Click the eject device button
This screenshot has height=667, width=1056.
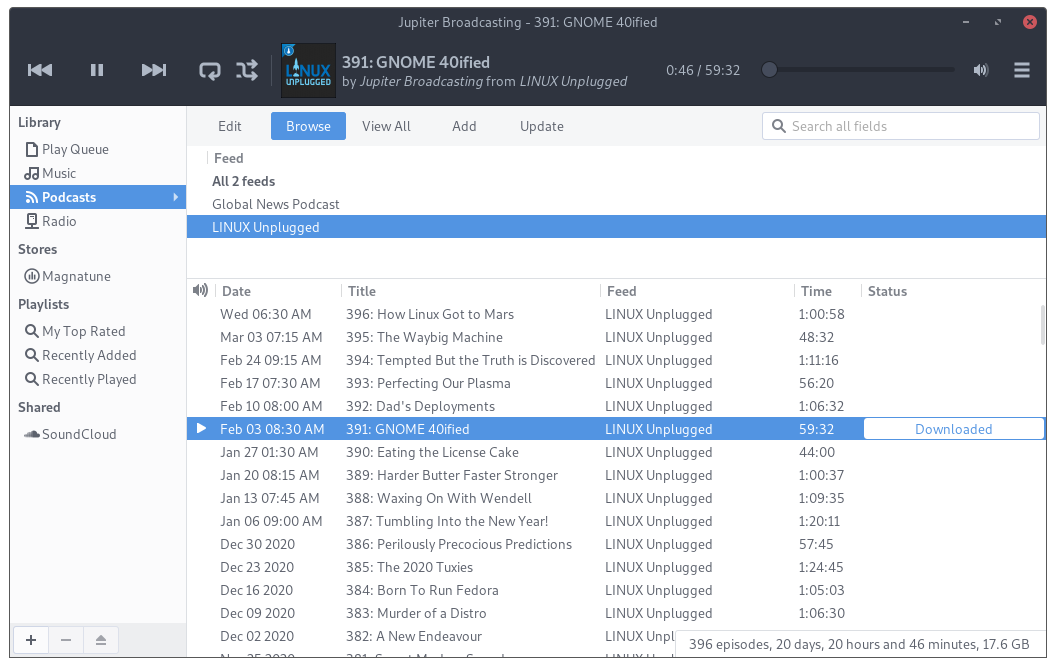click(x=101, y=640)
